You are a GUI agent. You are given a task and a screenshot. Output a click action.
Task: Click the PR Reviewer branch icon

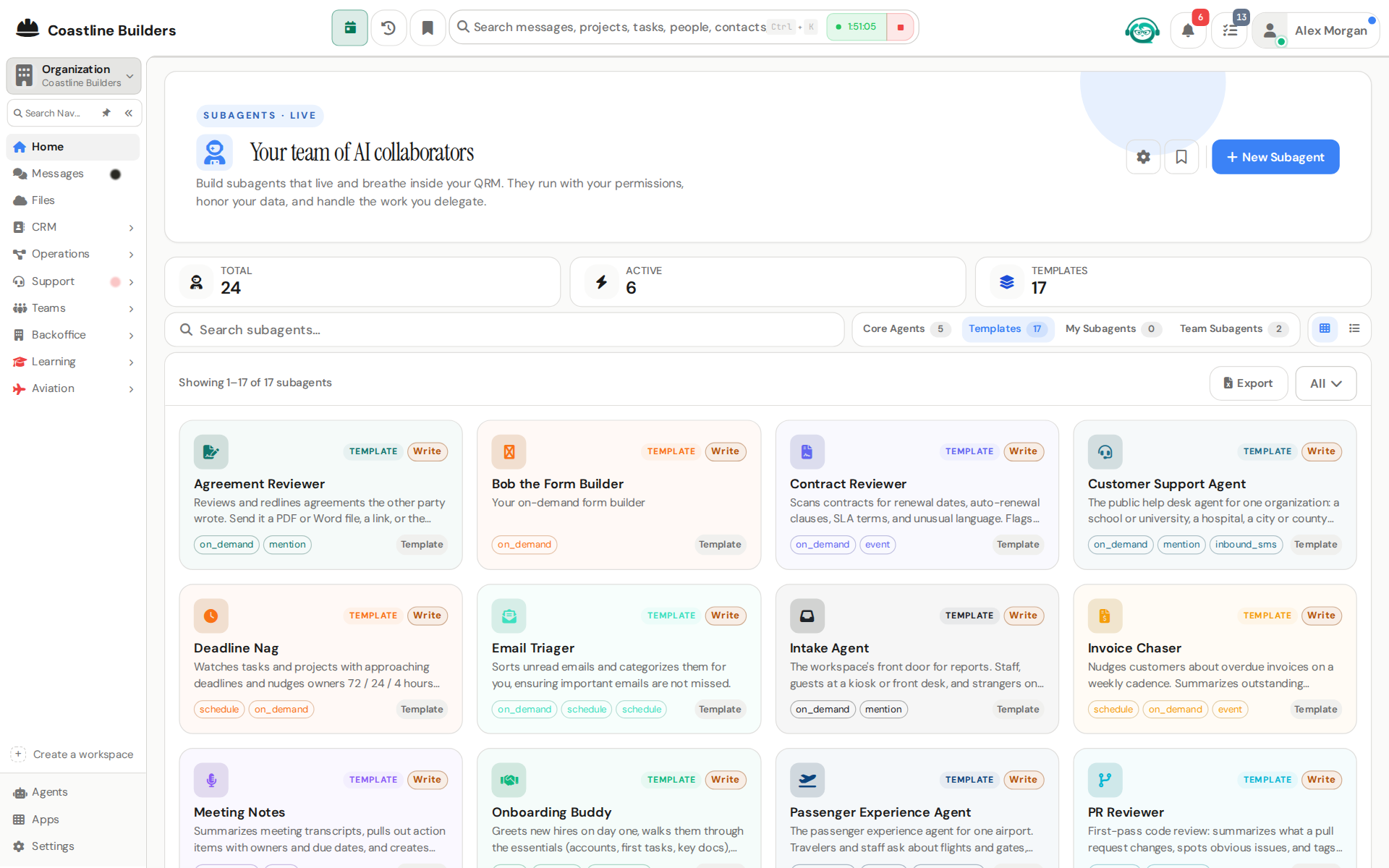[x=1105, y=780]
